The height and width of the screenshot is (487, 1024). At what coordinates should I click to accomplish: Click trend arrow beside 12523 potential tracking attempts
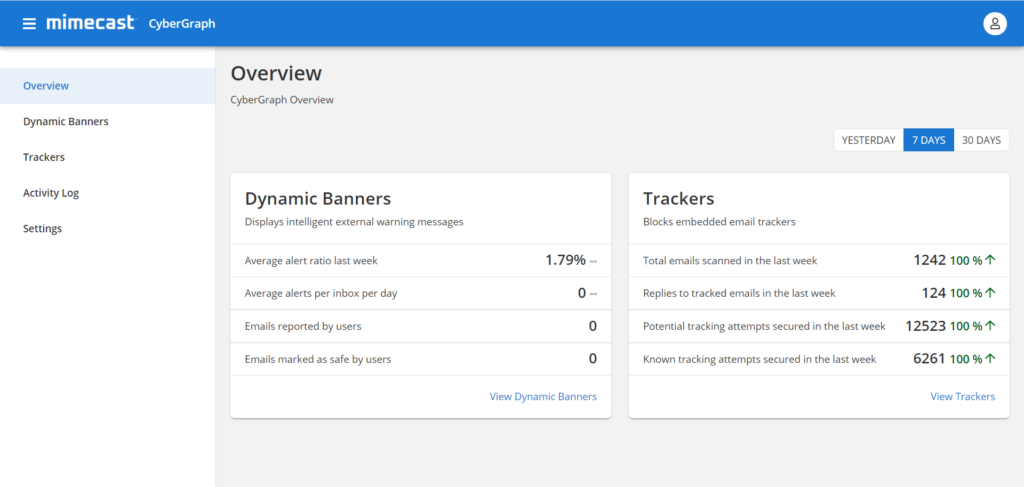coord(990,326)
